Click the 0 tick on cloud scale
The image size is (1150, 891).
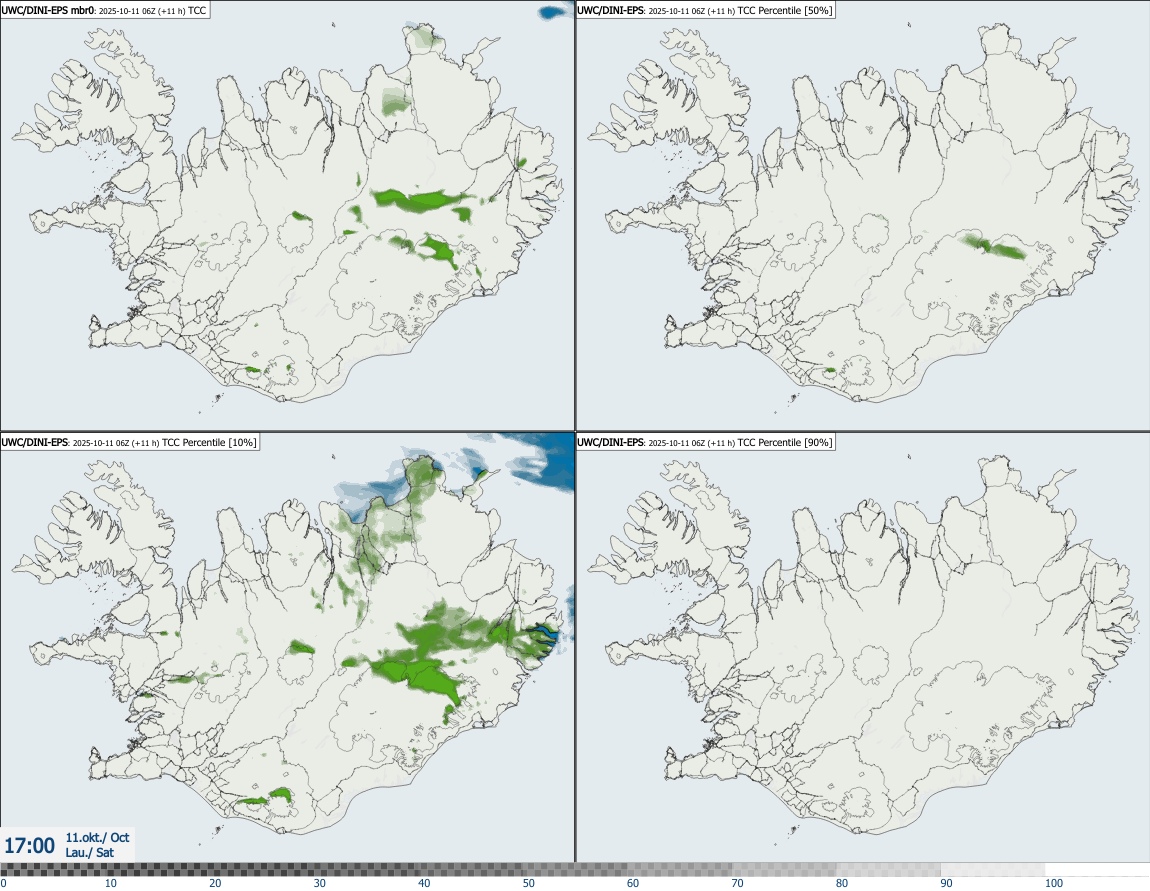[x=3, y=883]
